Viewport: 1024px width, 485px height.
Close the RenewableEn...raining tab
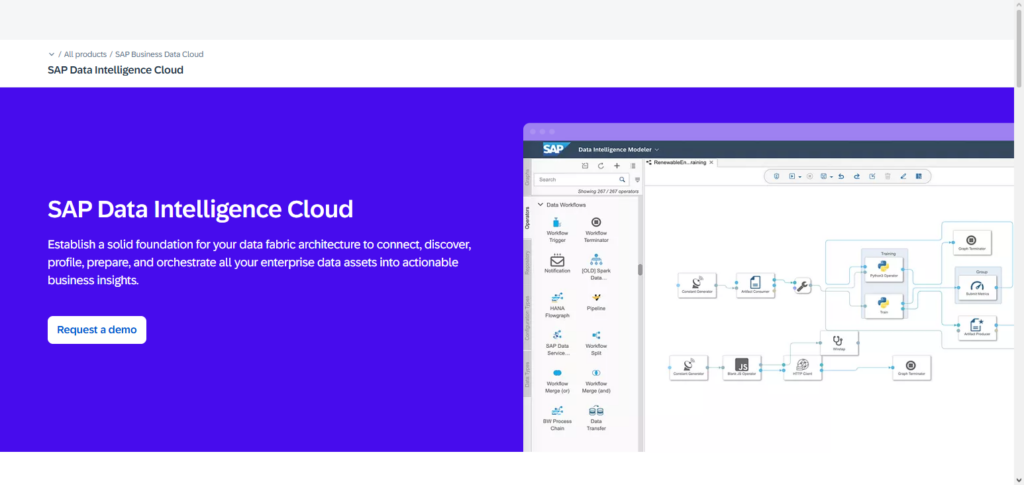point(711,162)
